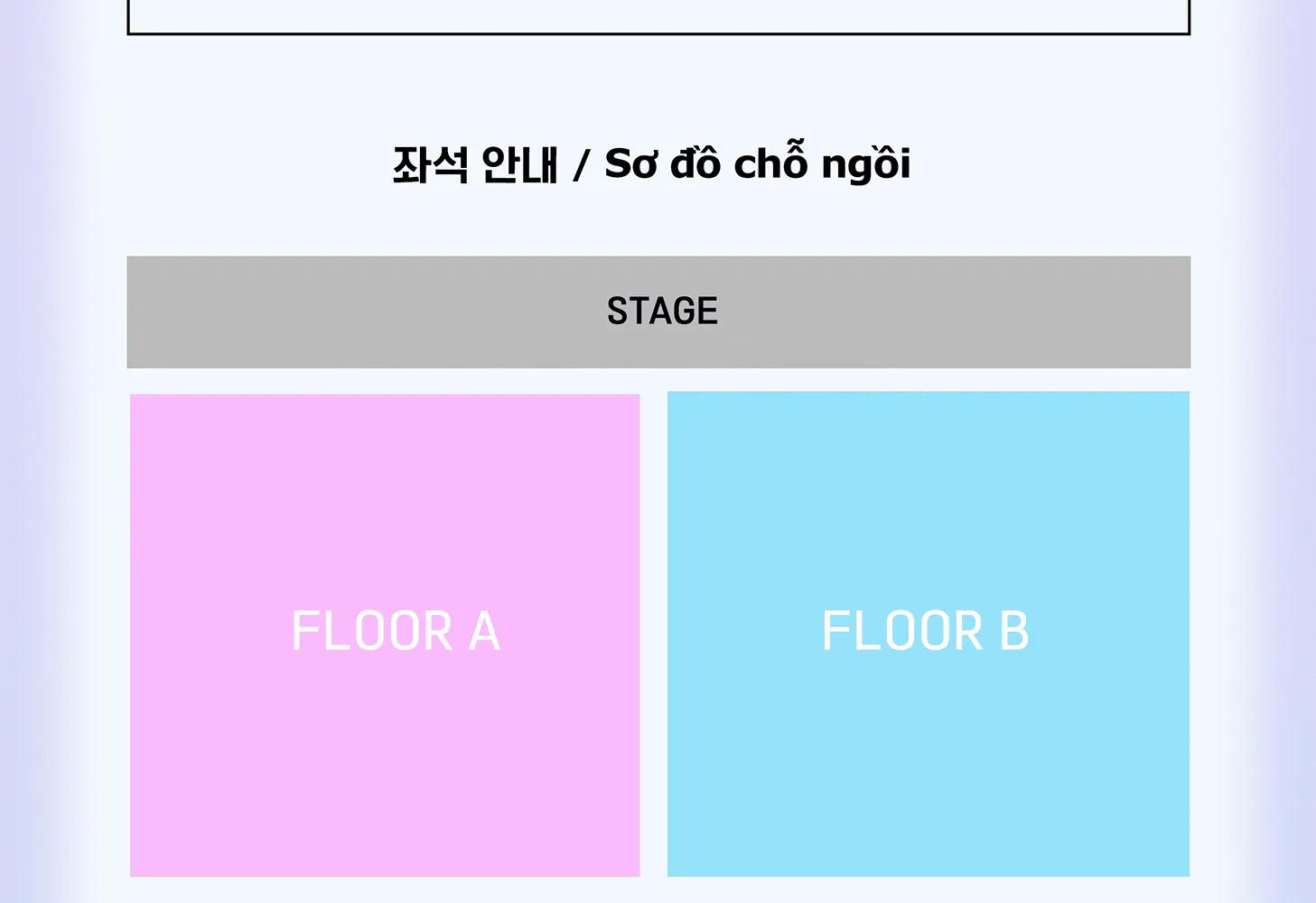Select the blue FLOOR B seating section
Viewport: 1316px width, 903px height.
point(929,634)
